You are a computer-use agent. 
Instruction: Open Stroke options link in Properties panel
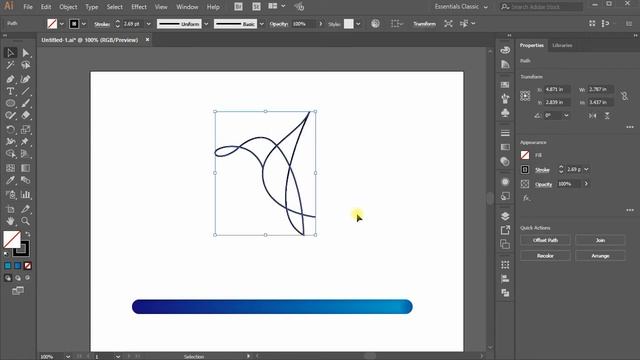pyautogui.click(x=542, y=170)
